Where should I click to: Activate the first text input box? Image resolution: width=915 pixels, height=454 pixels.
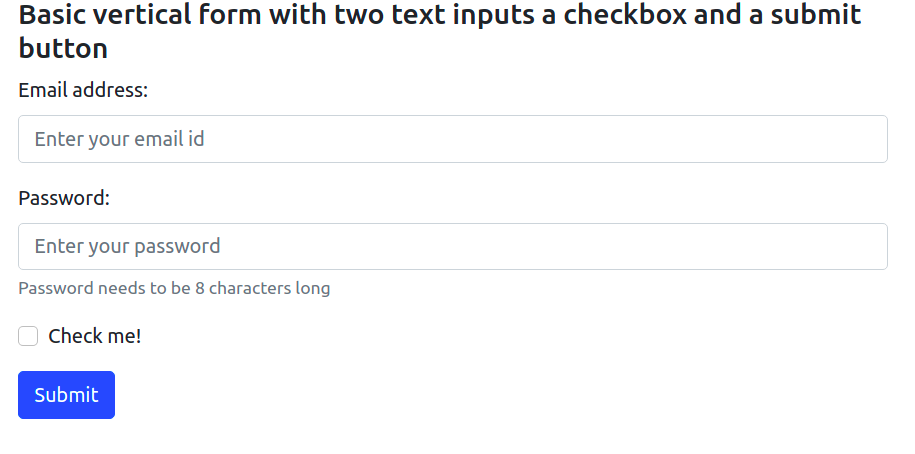point(452,139)
